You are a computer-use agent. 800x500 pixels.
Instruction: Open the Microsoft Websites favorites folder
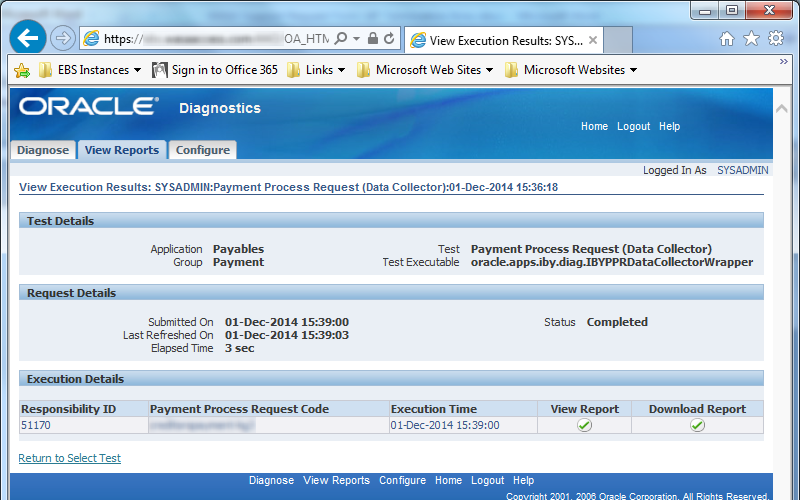(571, 70)
